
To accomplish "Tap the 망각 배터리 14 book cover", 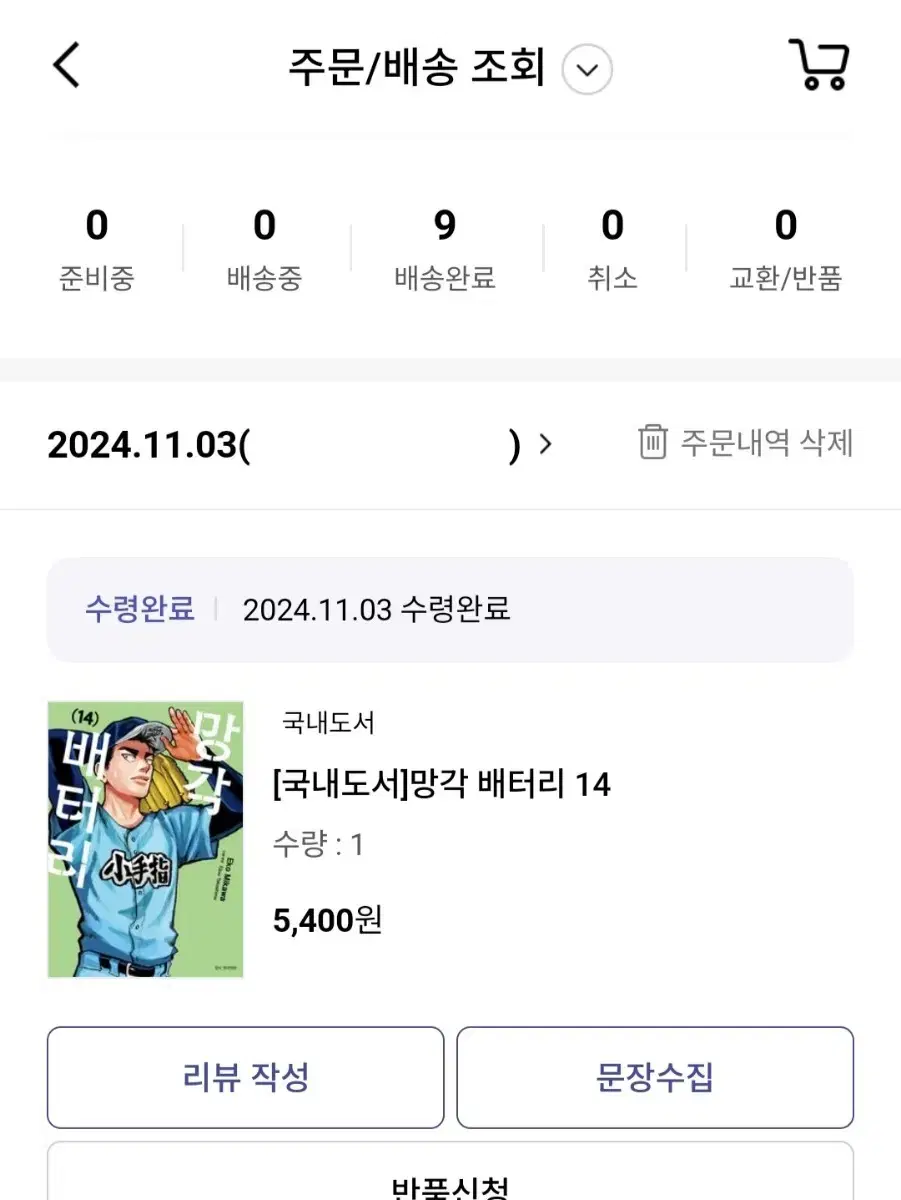I will (146, 839).
